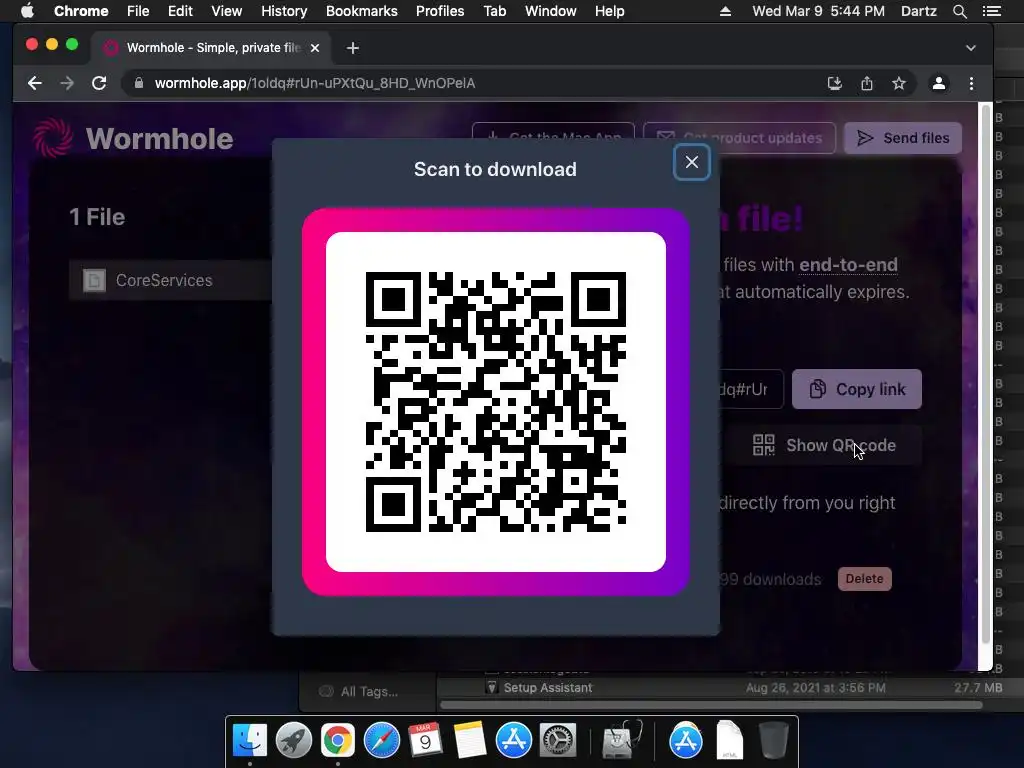This screenshot has height=768, width=1024.
Task: Open the View menu
Action: 227,11
